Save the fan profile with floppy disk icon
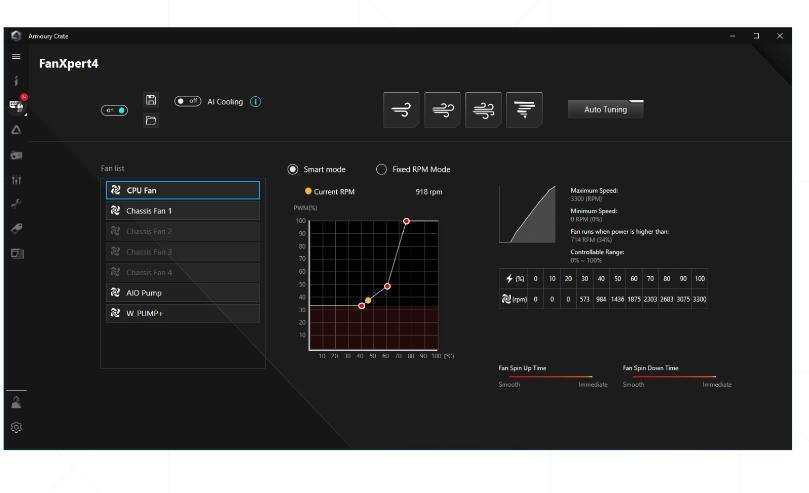Screen dimensions: 809x493 (151, 100)
